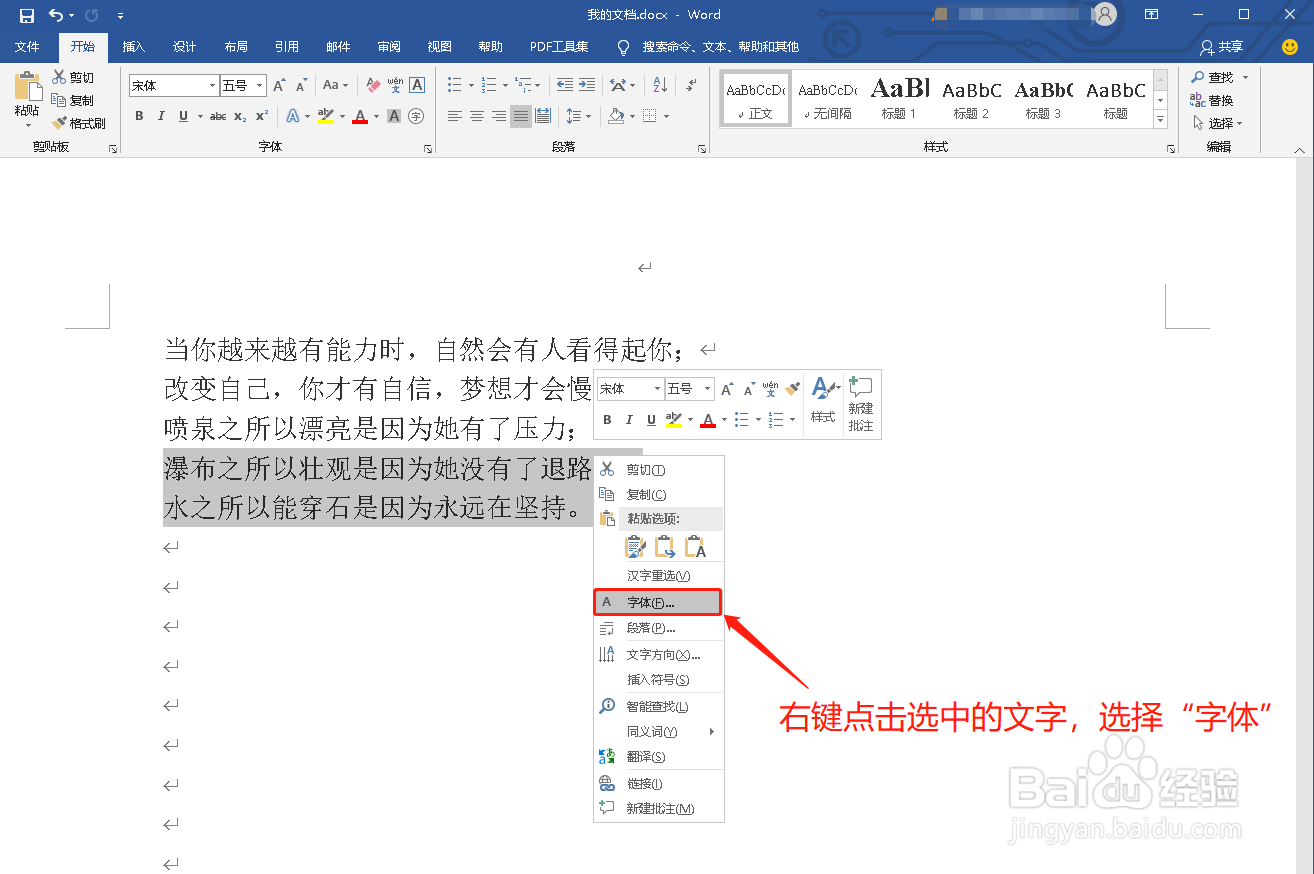Apply the 标题 1 style thumbnail
The height and width of the screenshot is (874, 1314).
[899, 98]
